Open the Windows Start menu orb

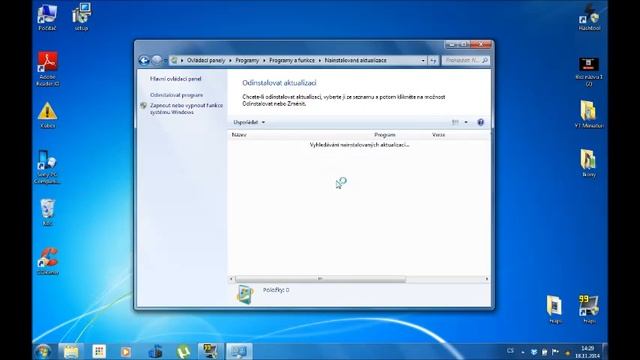pos(43,351)
